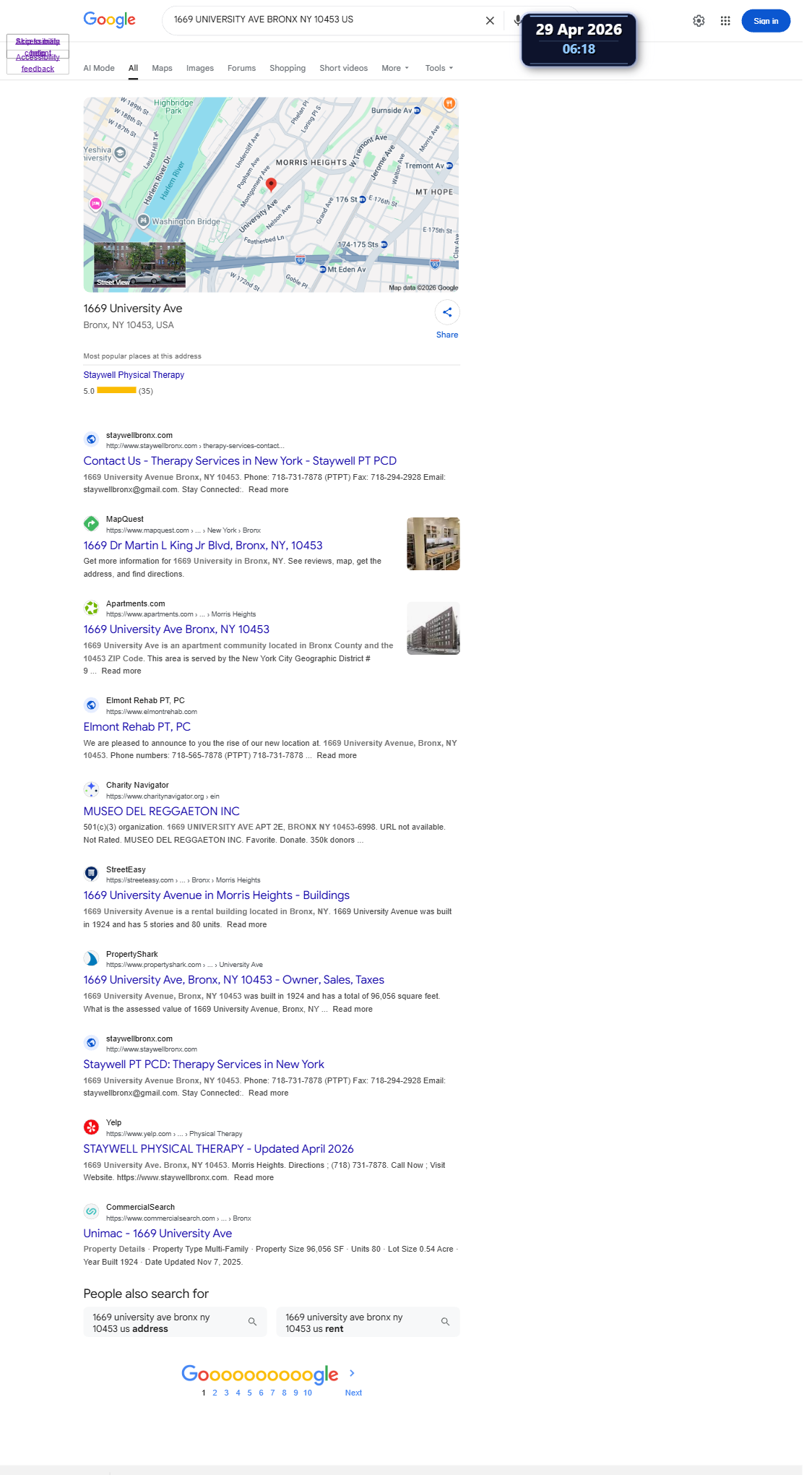Switch to the Images tab

(x=200, y=68)
